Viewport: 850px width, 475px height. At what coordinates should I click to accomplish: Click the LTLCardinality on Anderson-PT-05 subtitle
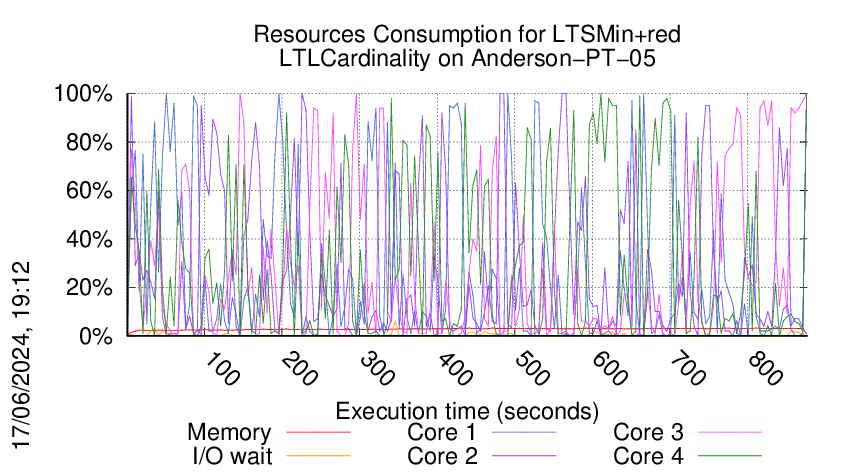467,59
